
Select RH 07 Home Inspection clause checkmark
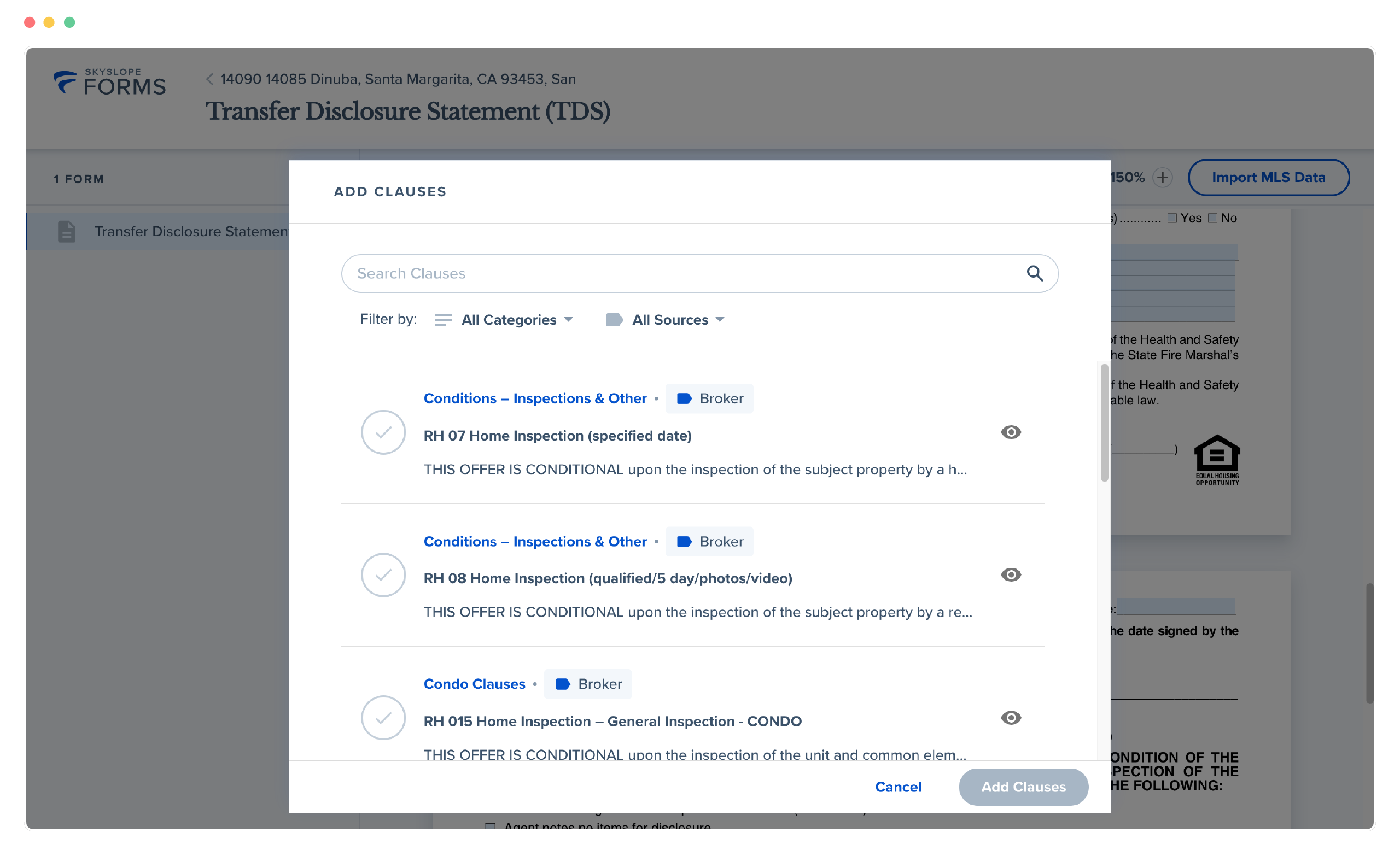(x=383, y=432)
